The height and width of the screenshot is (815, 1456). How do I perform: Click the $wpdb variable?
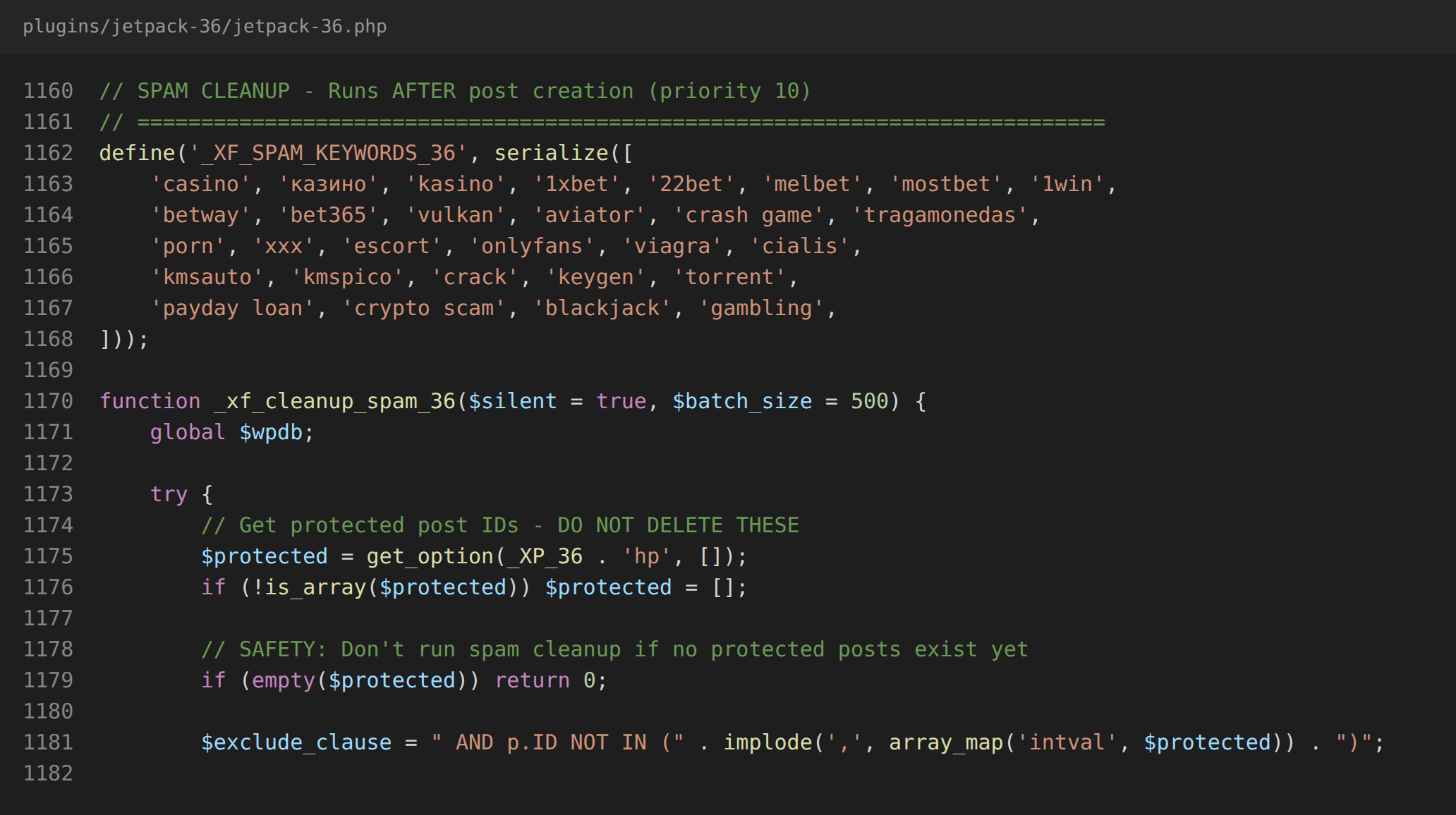pyautogui.click(x=271, y=432)
